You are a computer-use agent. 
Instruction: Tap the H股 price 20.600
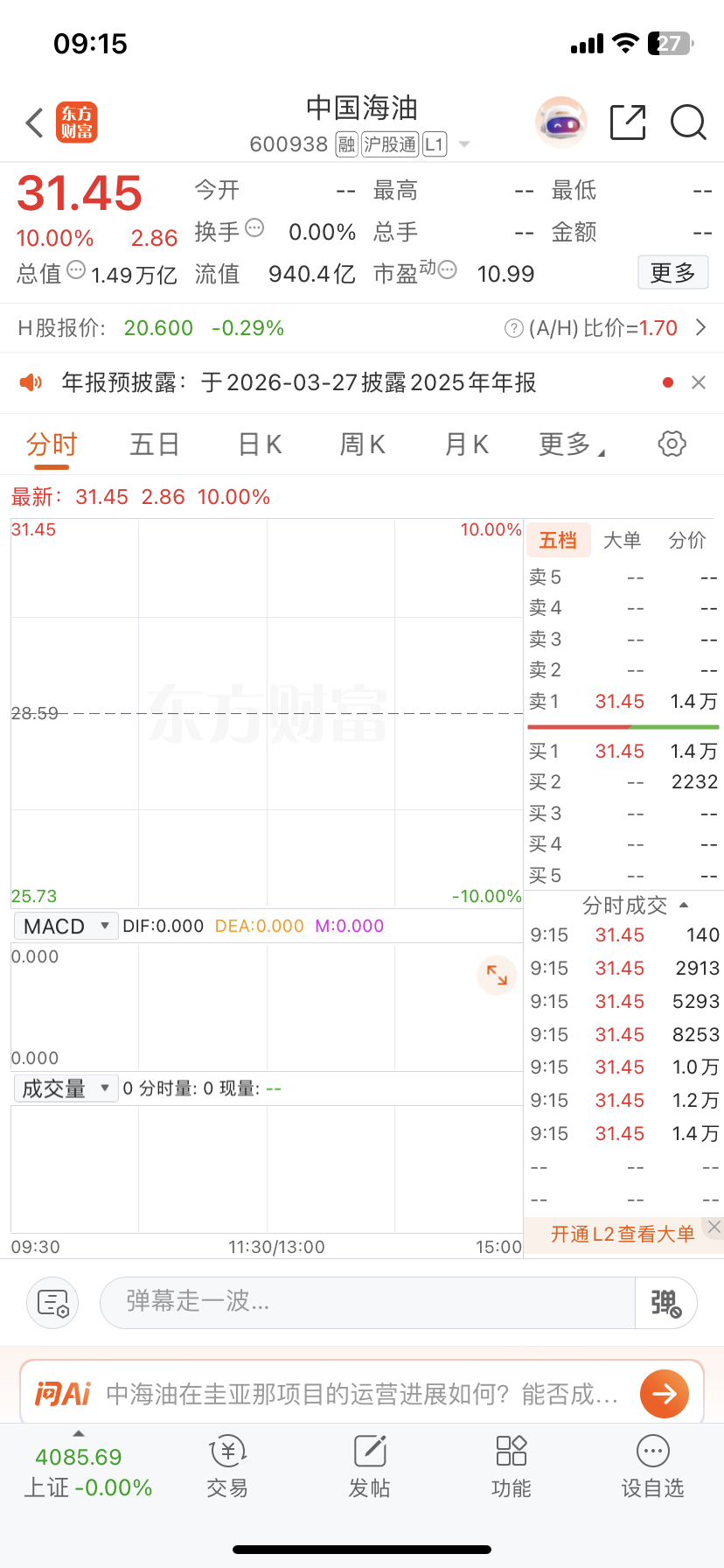pos(158,328)
